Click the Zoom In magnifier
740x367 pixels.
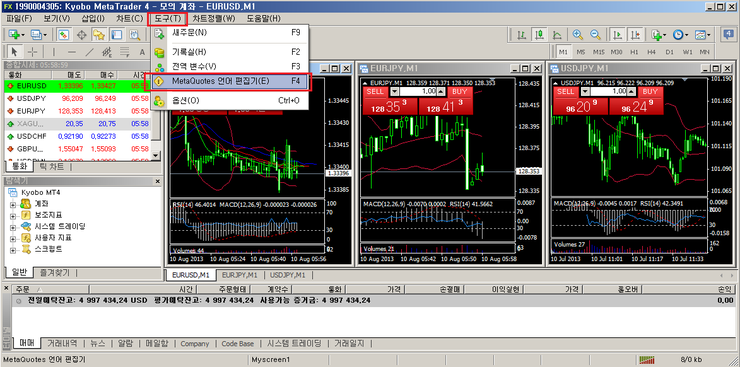point(577,34)
